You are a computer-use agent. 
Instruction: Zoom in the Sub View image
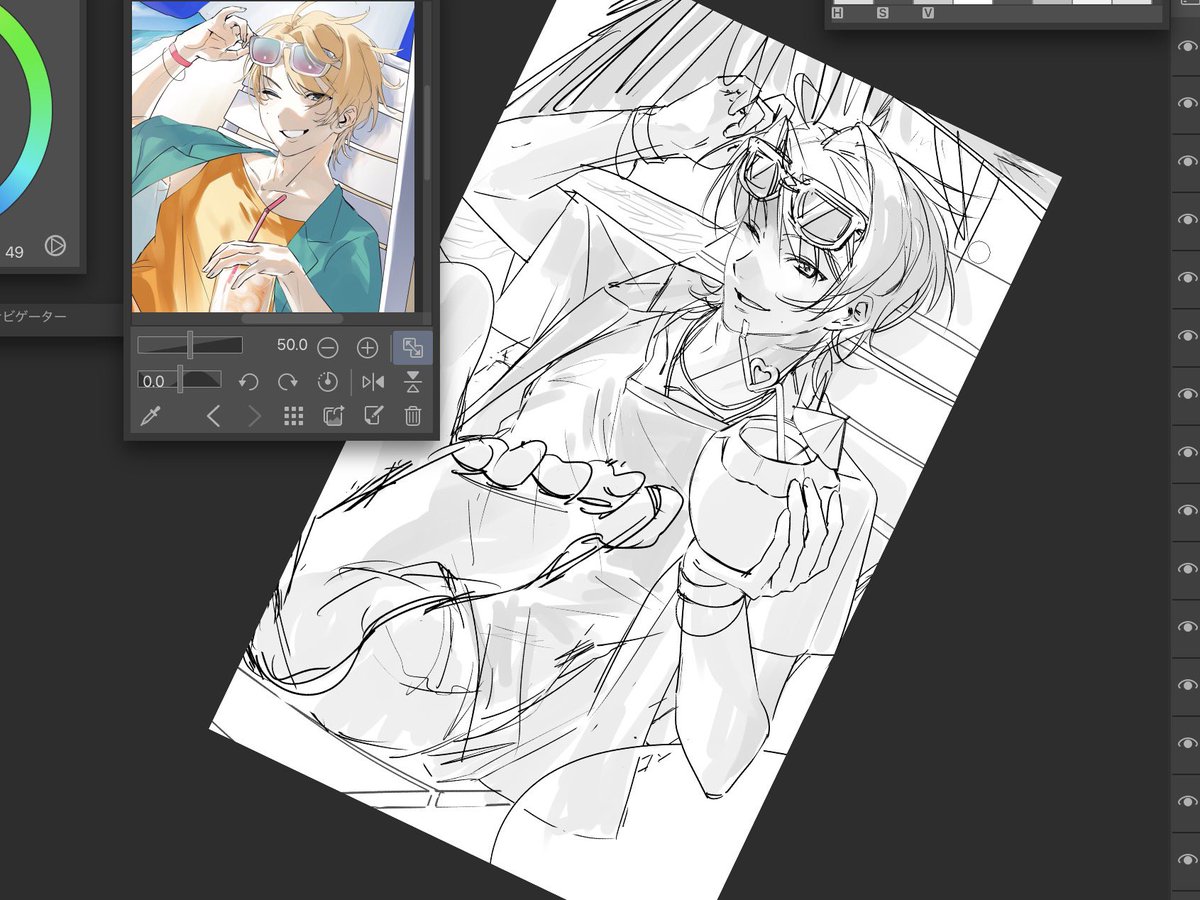click(x=367, y=348)
